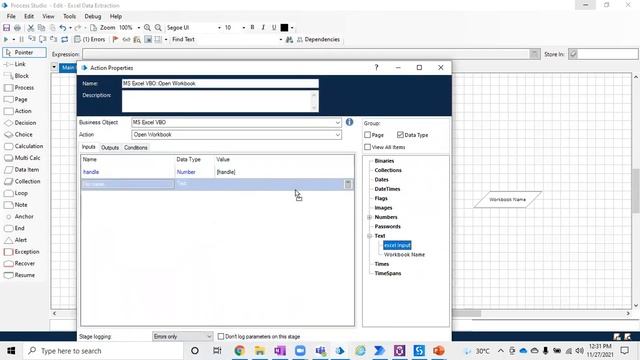Click the Zoom out magnifier icon
Viewport: 640px width, 360px height.
point(158,28)
